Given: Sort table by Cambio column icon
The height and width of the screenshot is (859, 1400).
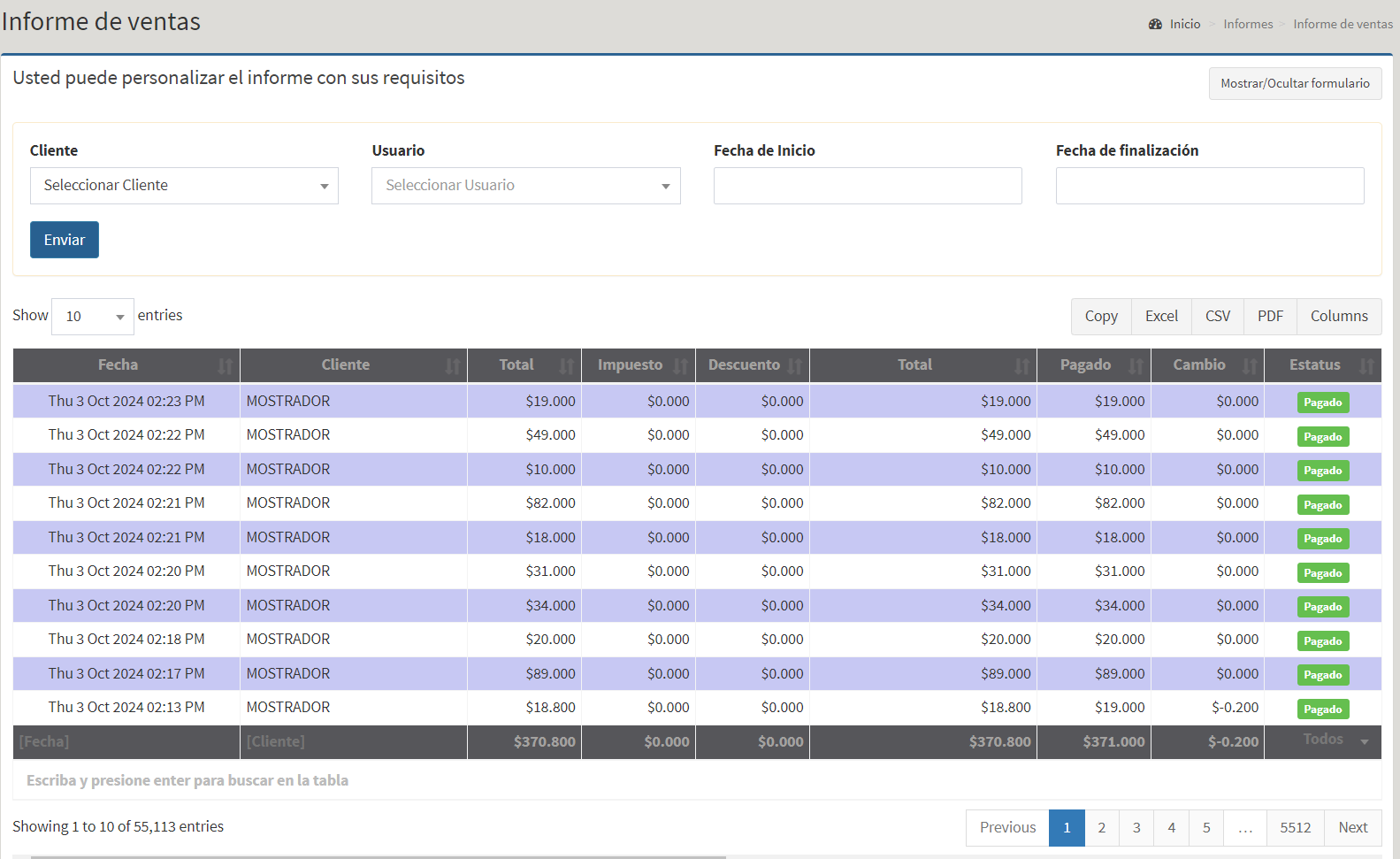Looking at the screenshot, I should pos(1250,365).
